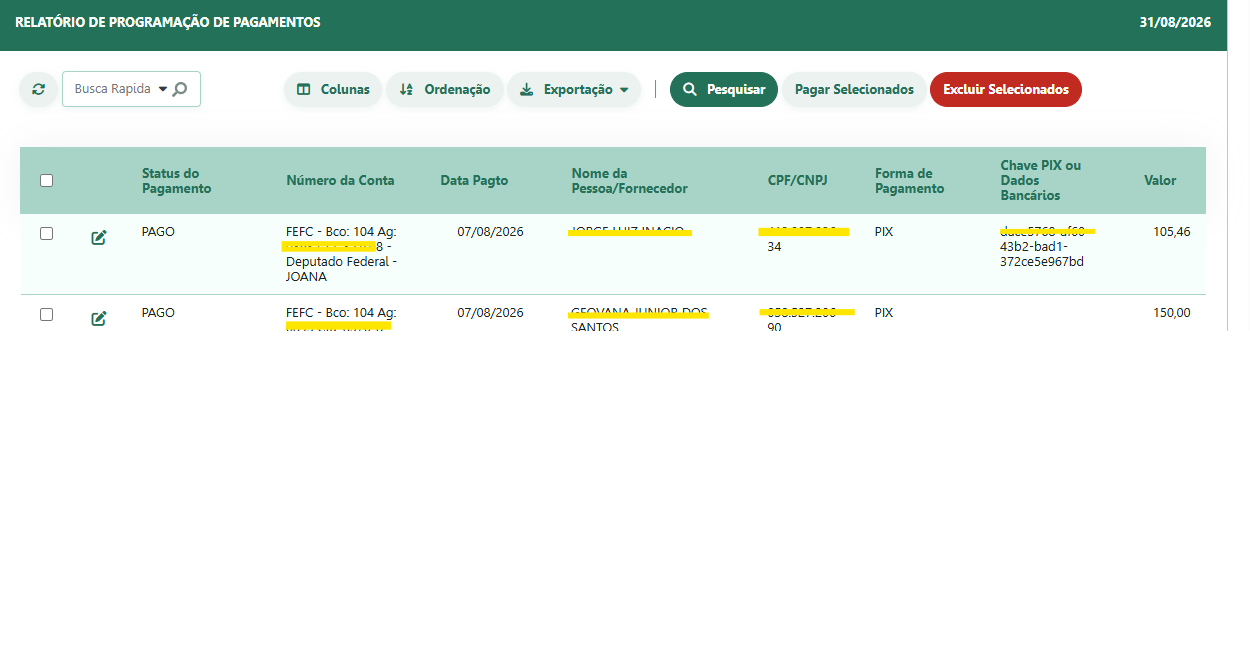Click the sort icon in Ordenação
This screenshot has width=1250, height=670.
(x=406, y=89)
